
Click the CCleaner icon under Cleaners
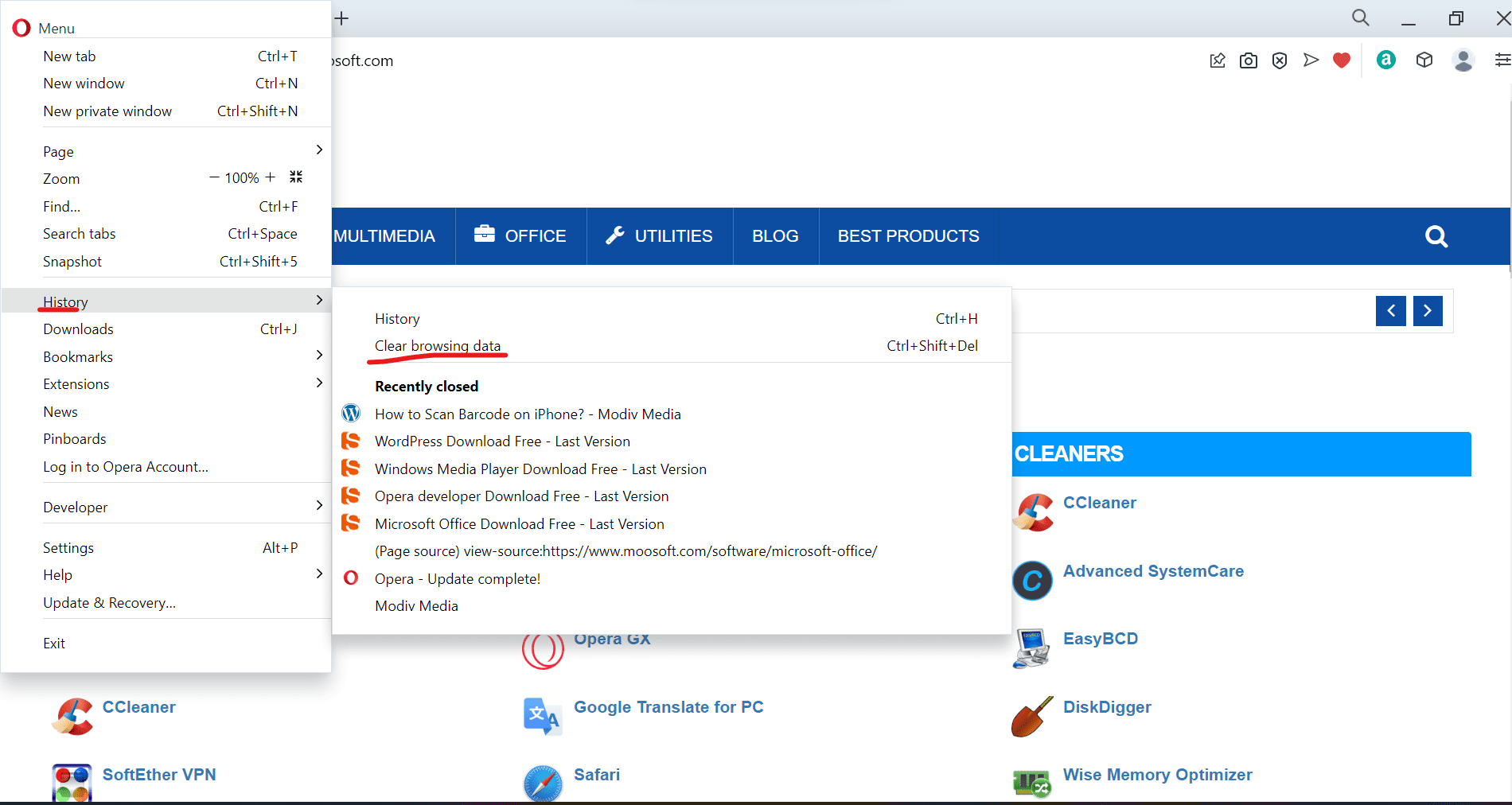(x=1033, y=512)
